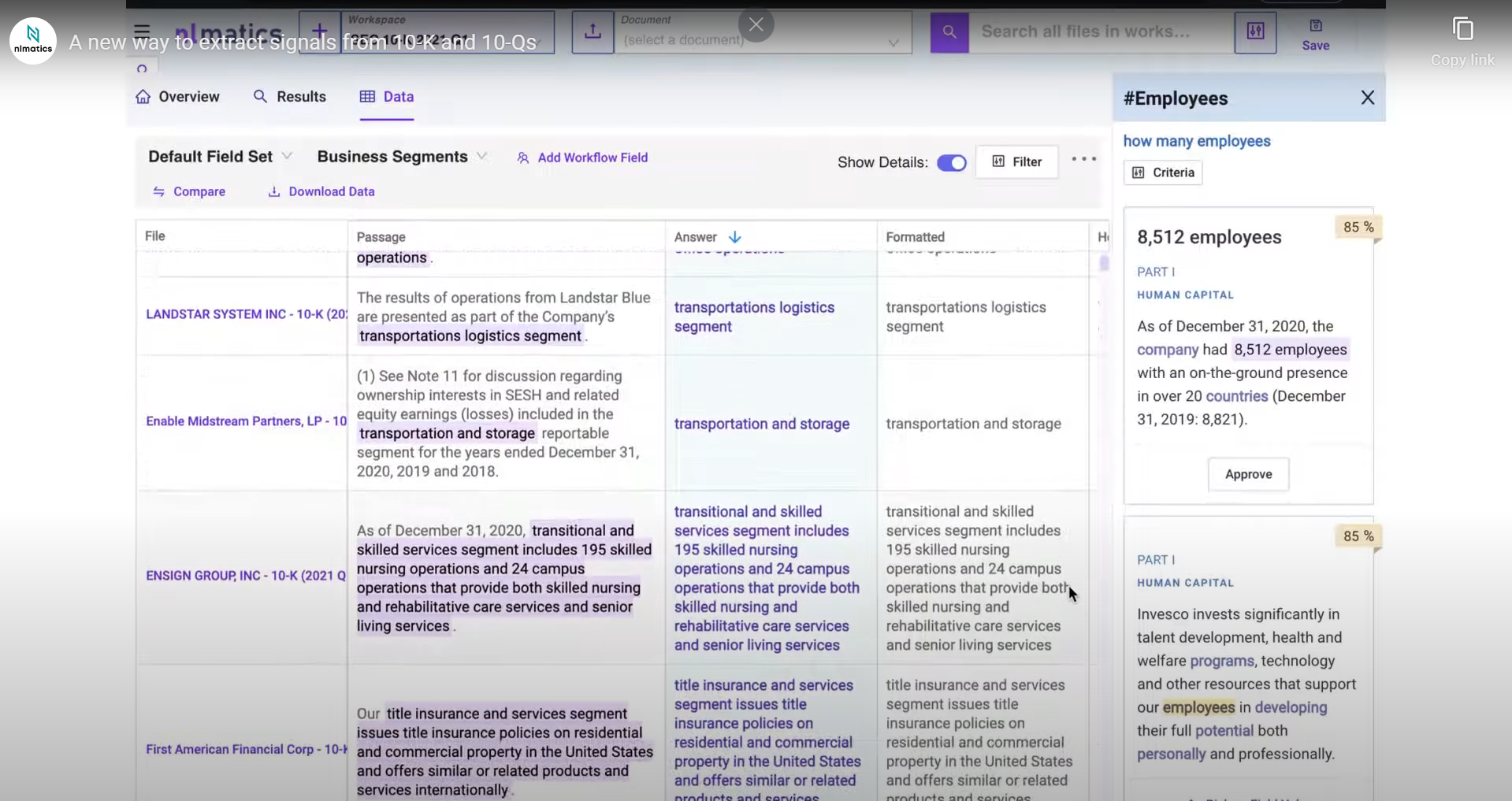1512x801 pixels.
Task: Open the Enable Midstream Partners file
Action: click(x=246, y=421)
